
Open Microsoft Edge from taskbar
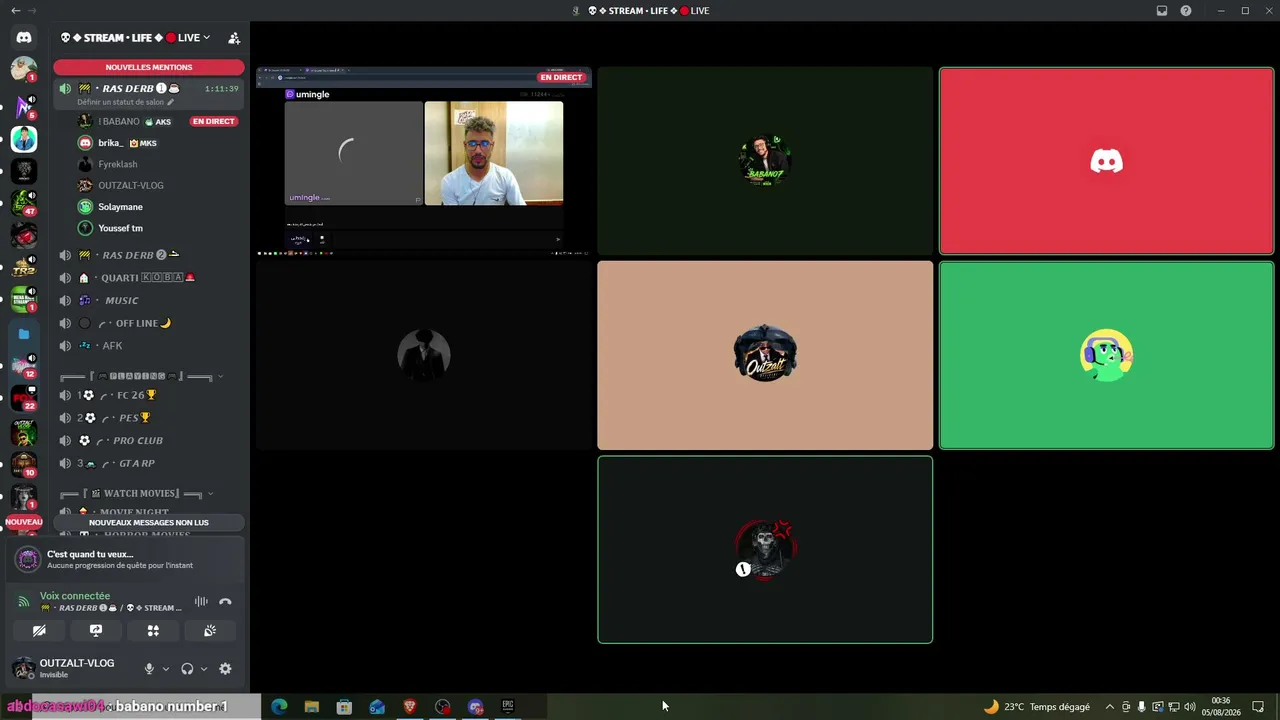pyautogui.click(x=279, y=707)
